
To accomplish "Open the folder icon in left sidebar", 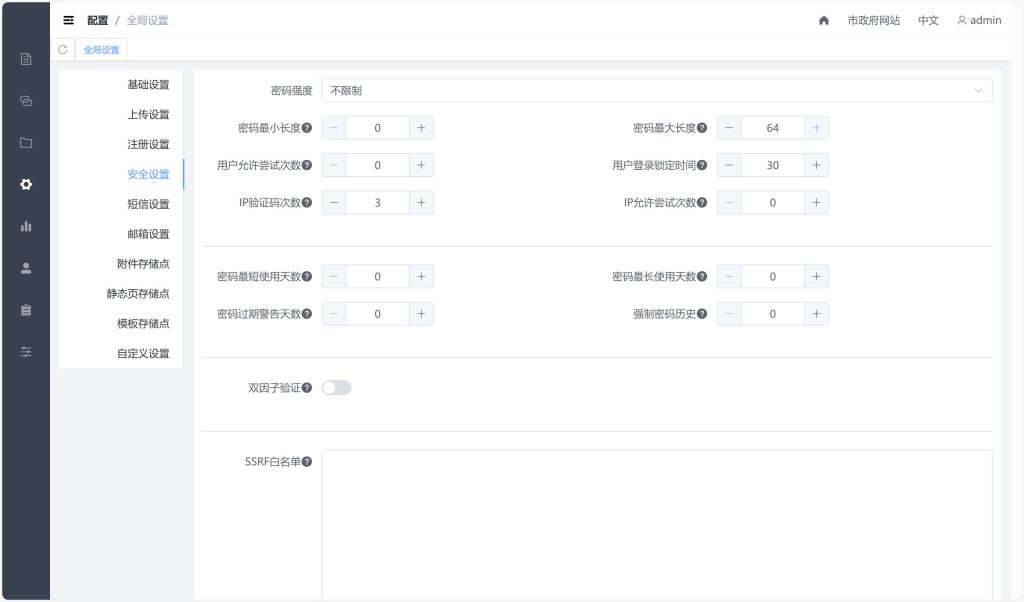I will click(x=26, y=143).
